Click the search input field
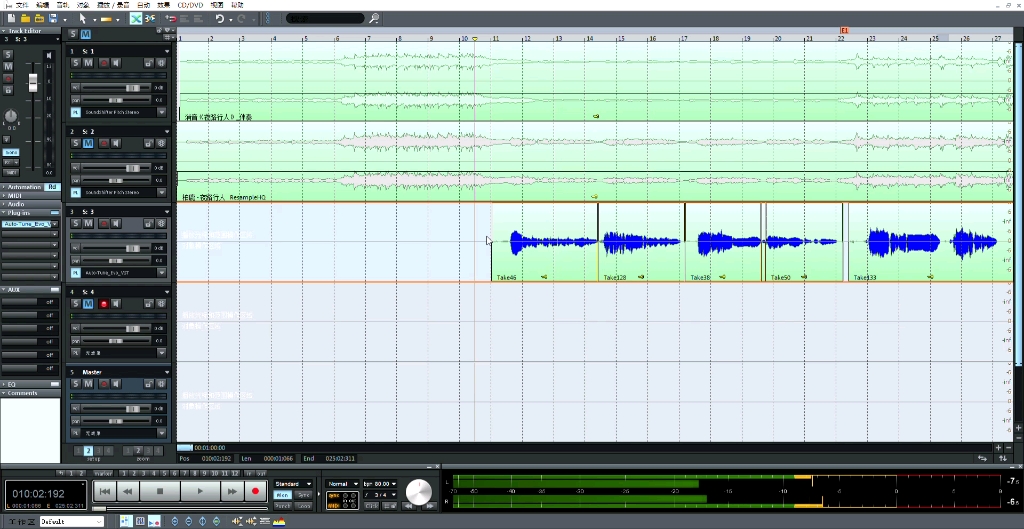Viewport: 1024px width, 529px height. tap(325, 18)
